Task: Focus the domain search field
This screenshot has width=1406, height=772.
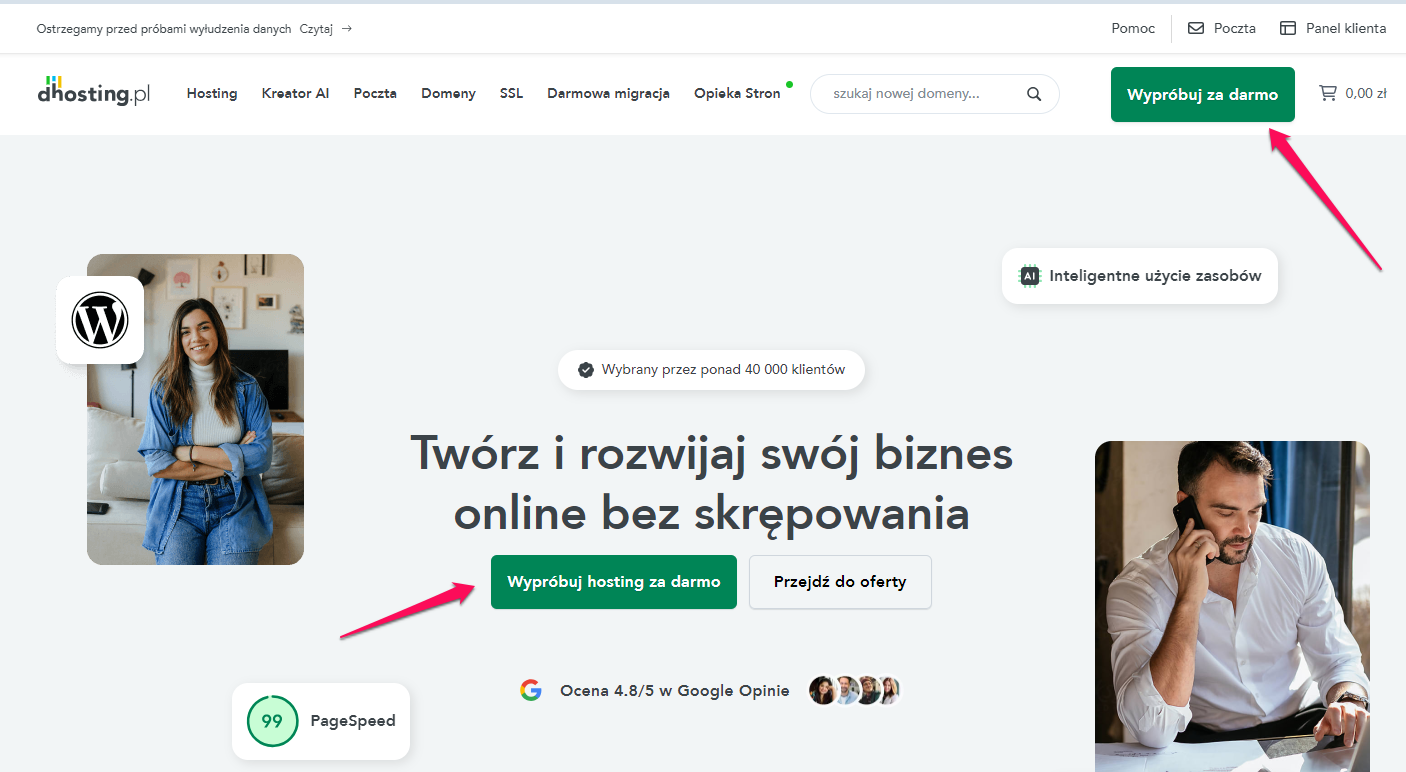Action: click(x=934, y=94)
